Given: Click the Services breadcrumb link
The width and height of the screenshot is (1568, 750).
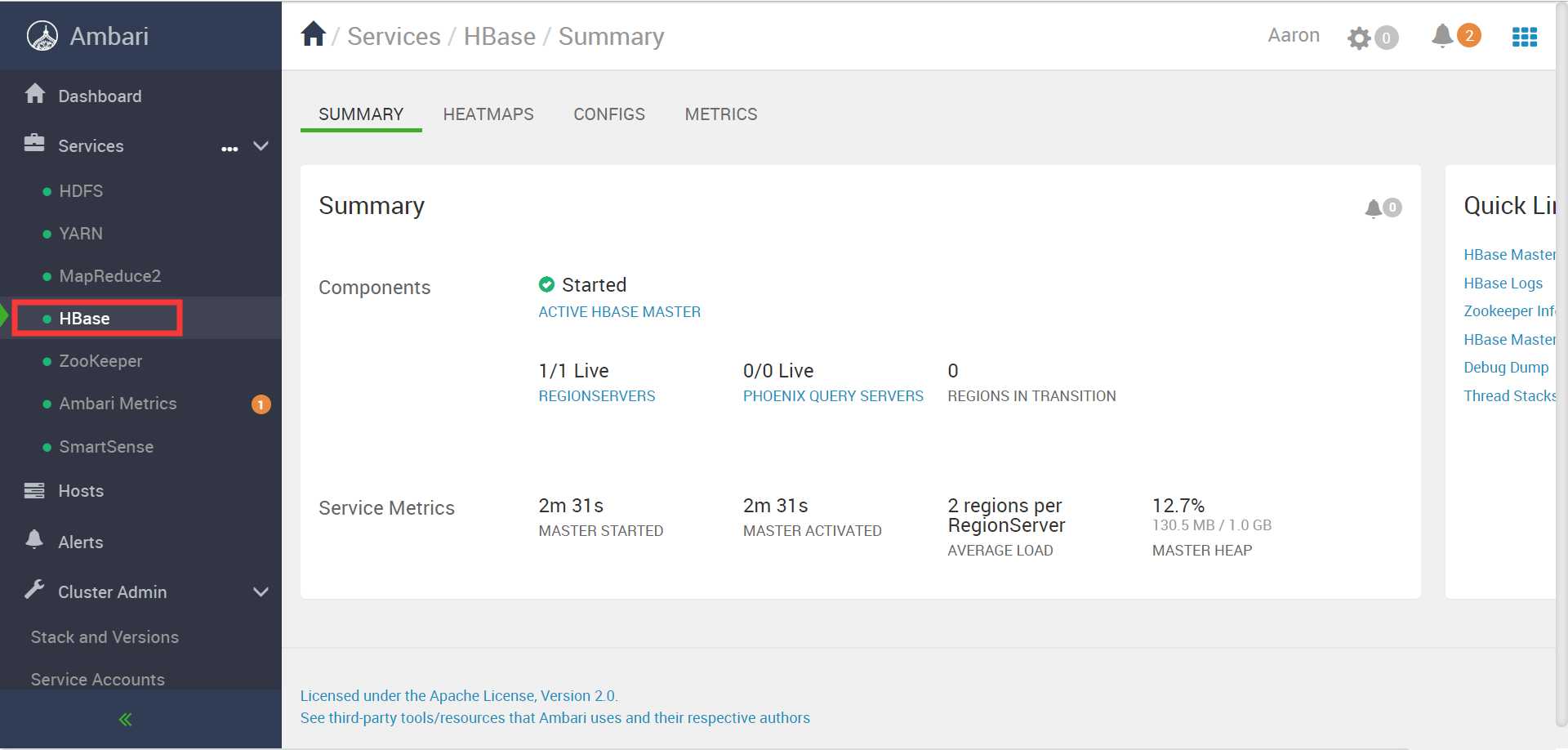Looking at the screenshot, I should pos(394,36).
